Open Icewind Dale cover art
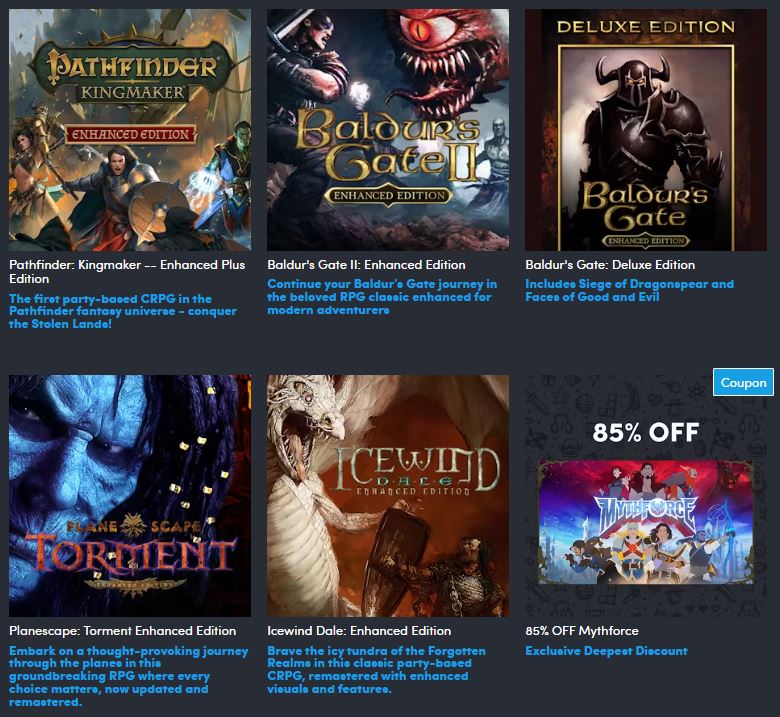The width and height of the screenshot is (780, 717). pos(388,496)
